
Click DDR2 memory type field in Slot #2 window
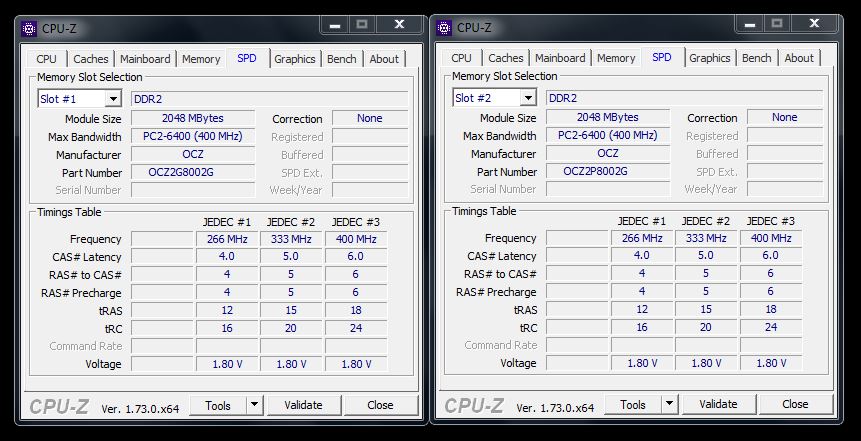click(x=685, y=98)
